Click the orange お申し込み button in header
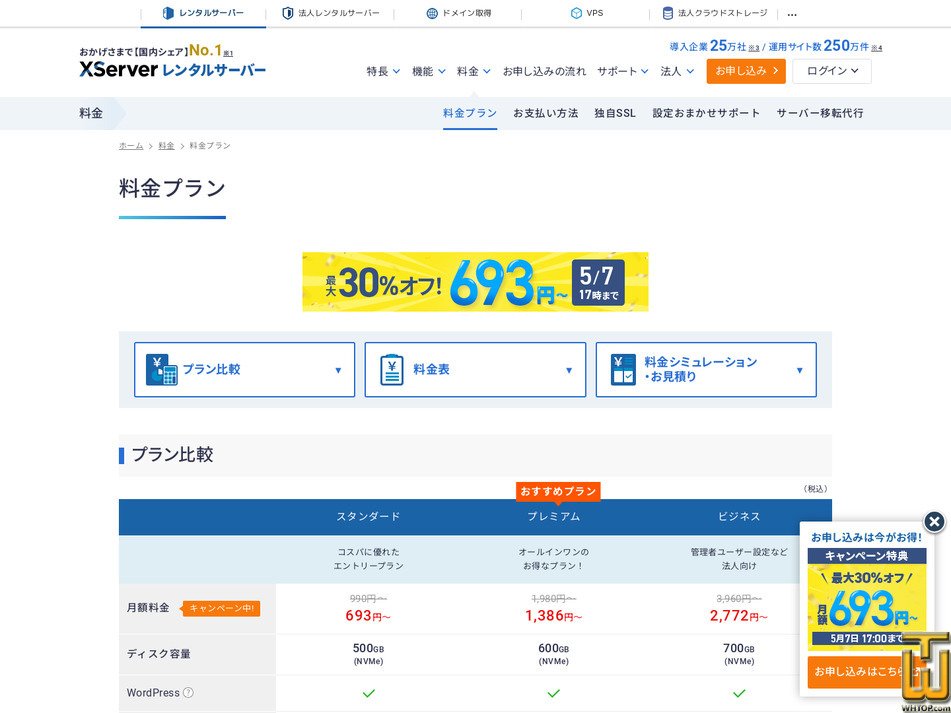The image size is (951, 713). pyautogui.click(x=746, y=71)
